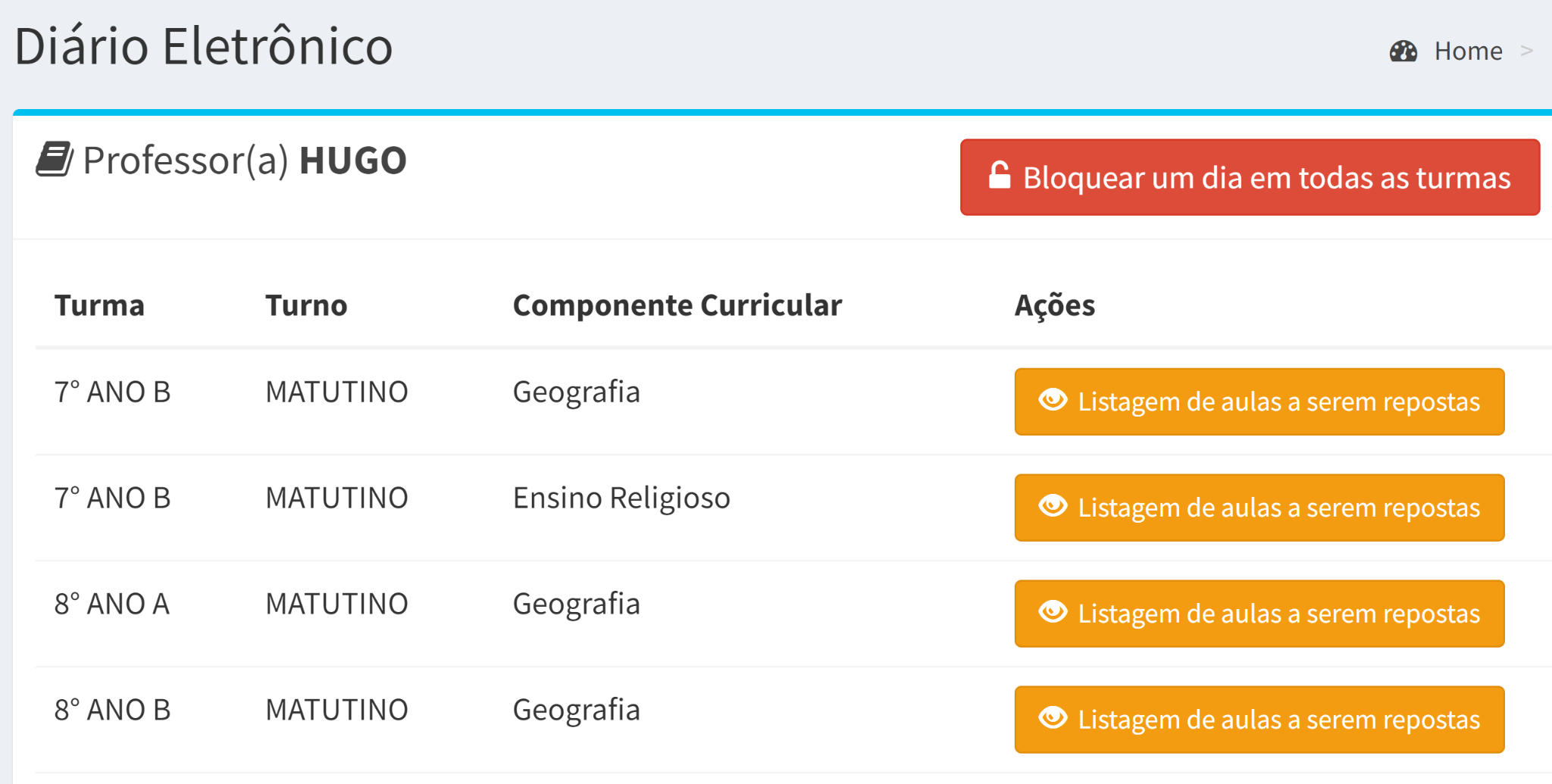Viewport: 1552px width, 784px height.
Task: Open Listagem de aulas for Ensino Religioso
Action: point(1278,508)
